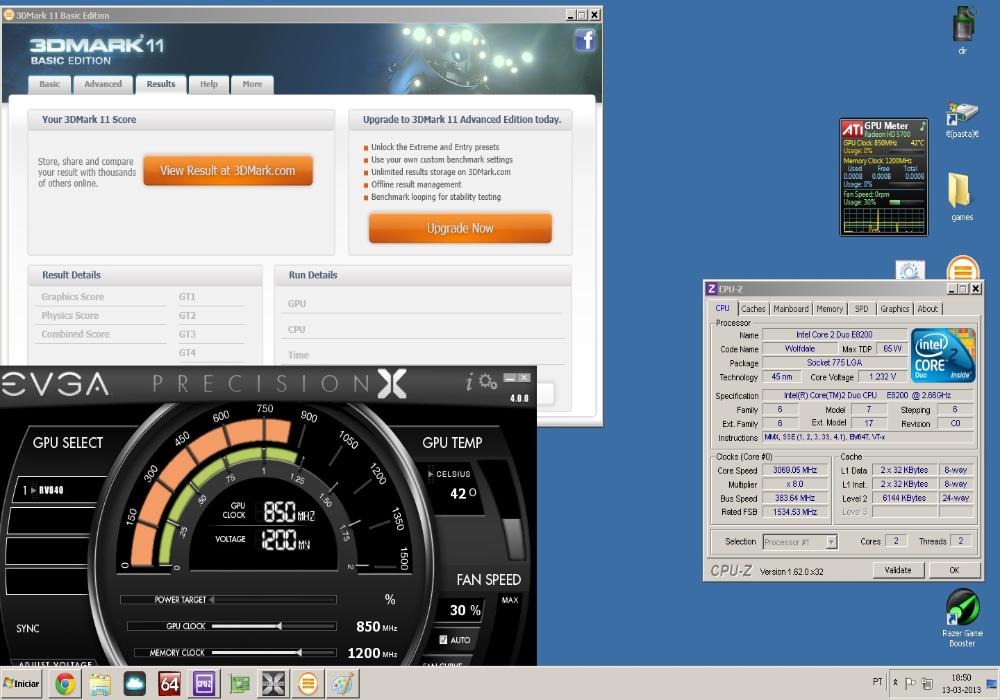Switch to the Basic tab in 3DMark

pos(49,84)
